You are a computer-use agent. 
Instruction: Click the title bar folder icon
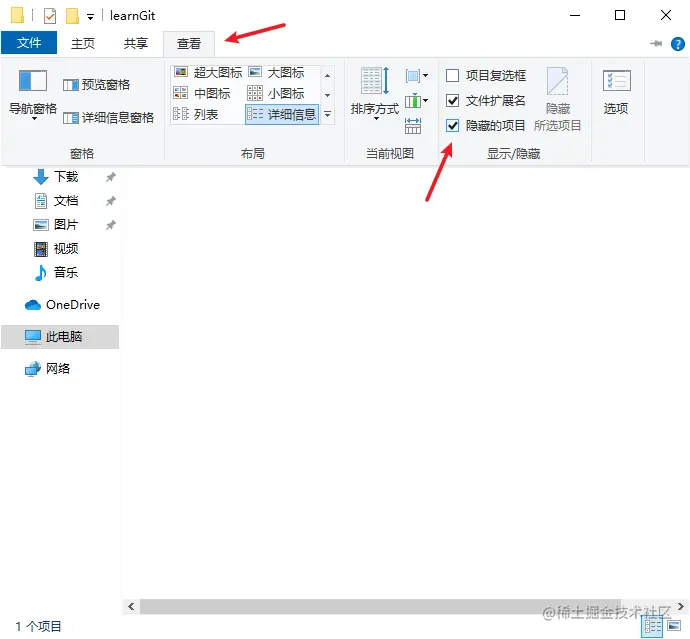point(17,15)
